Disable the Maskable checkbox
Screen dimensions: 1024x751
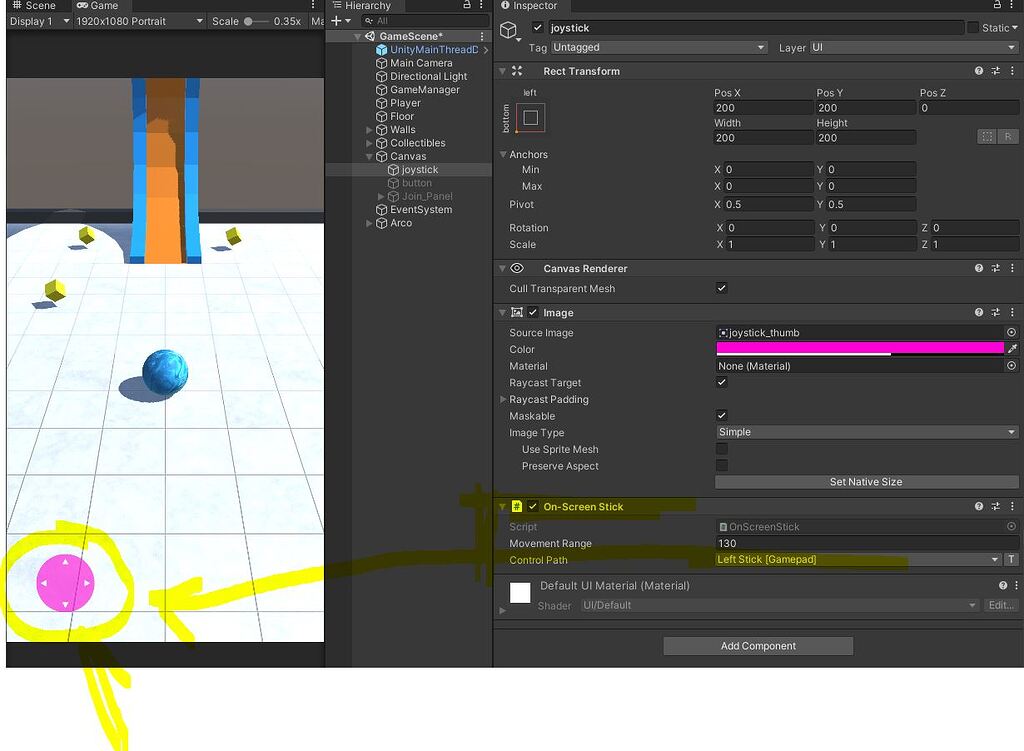pos(719,415)
